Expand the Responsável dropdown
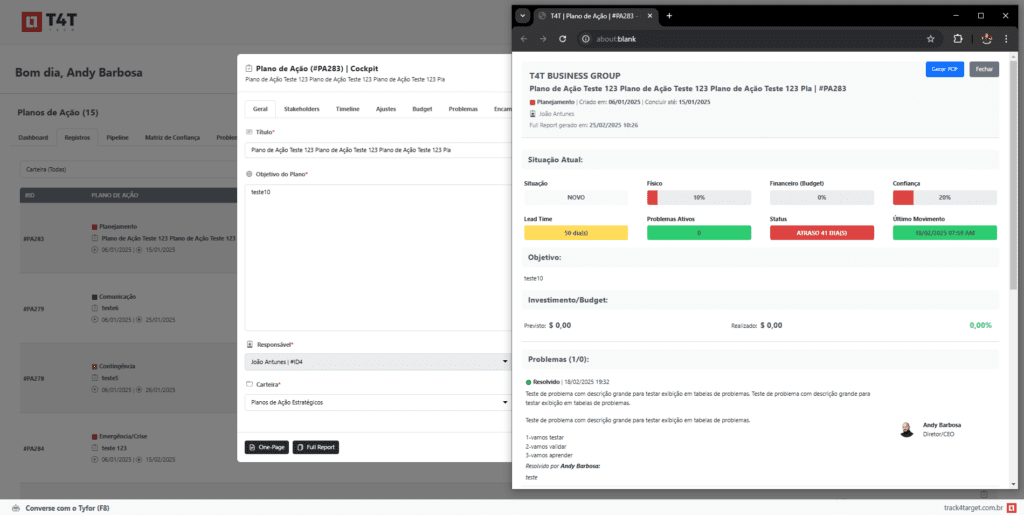 [x=378, y=362]
